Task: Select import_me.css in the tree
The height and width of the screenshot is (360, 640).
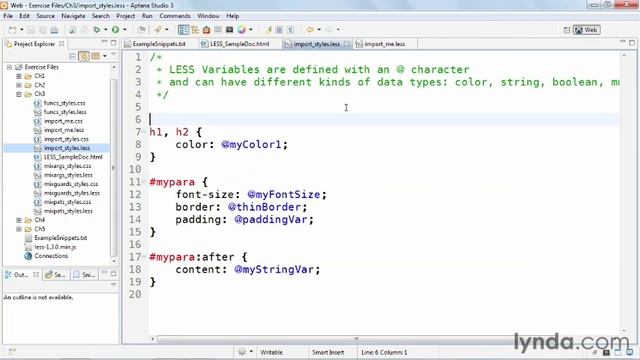Action: 63,121
